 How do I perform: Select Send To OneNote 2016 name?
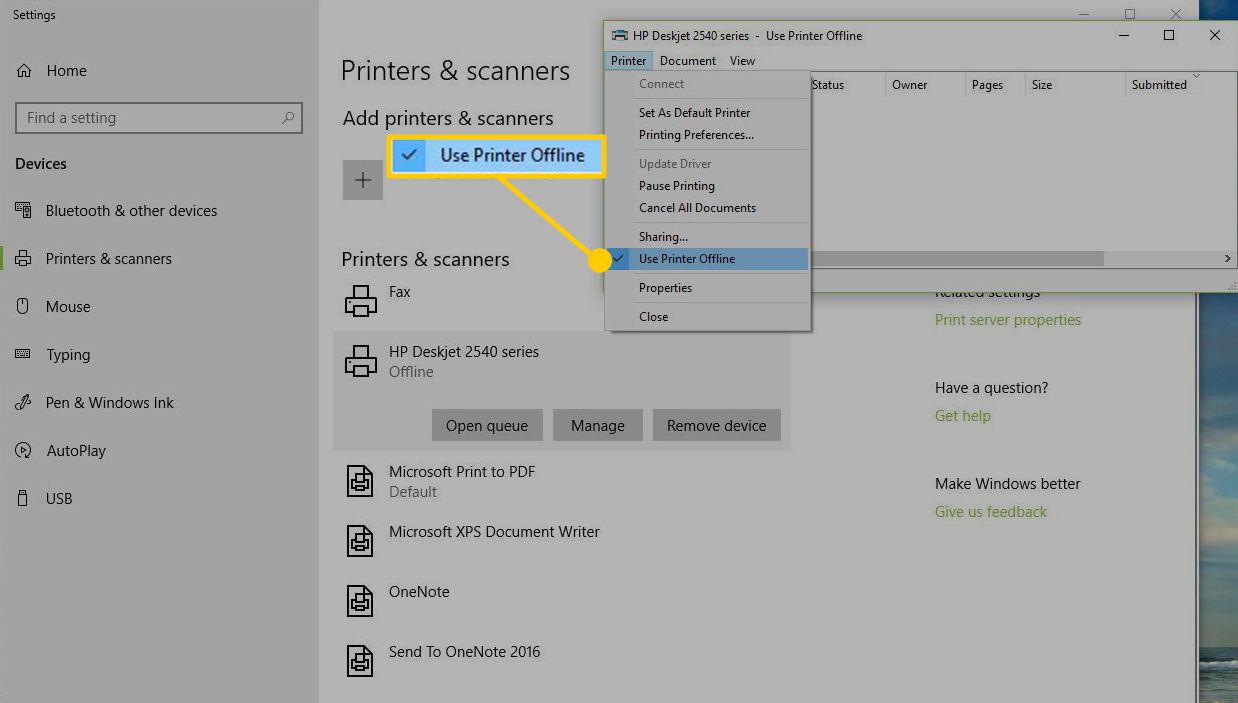pyautogui.click(x=465, y=652)
